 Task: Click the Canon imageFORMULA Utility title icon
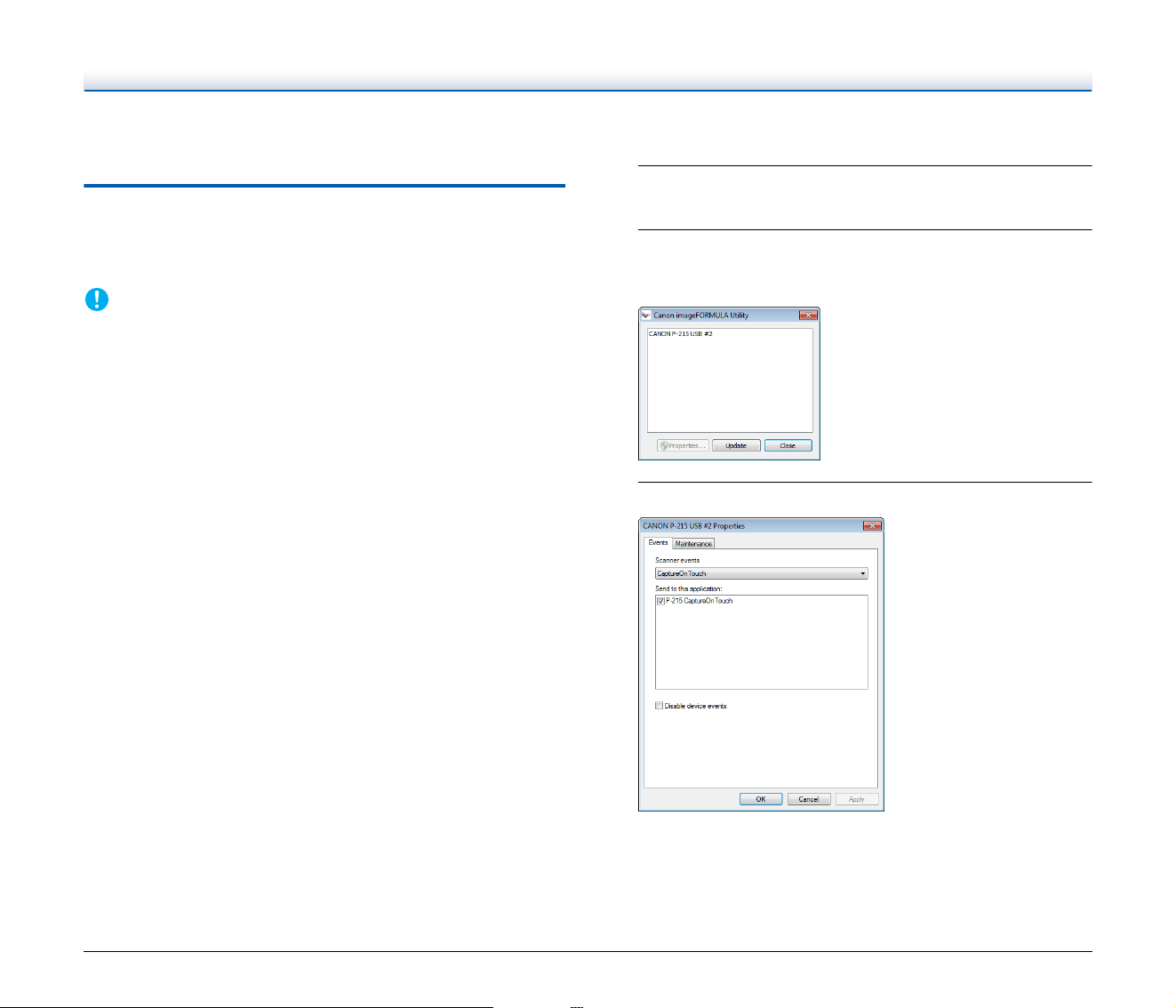coord(646,315)
